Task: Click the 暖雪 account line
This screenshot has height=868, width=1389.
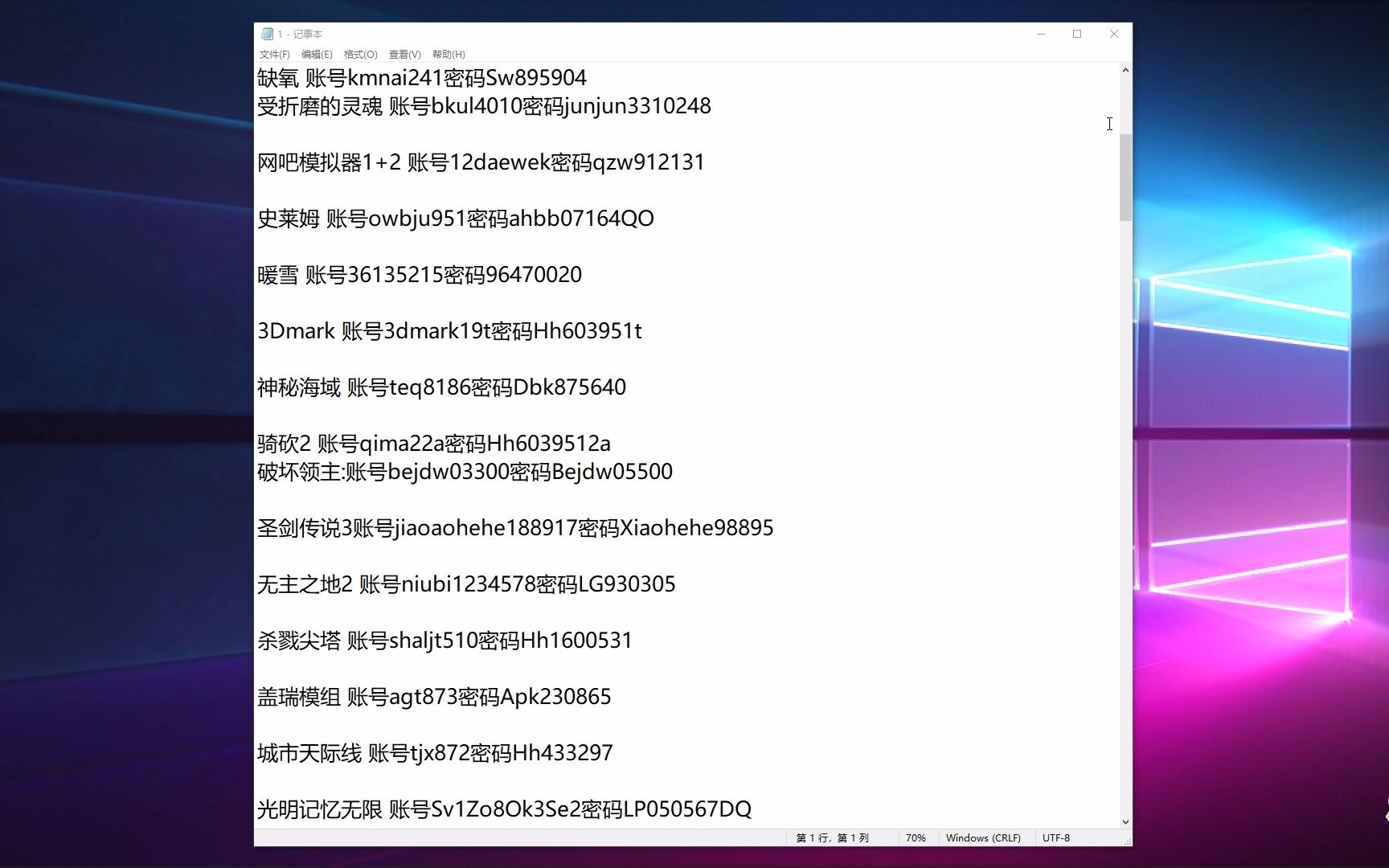Action: click(420, 275)
